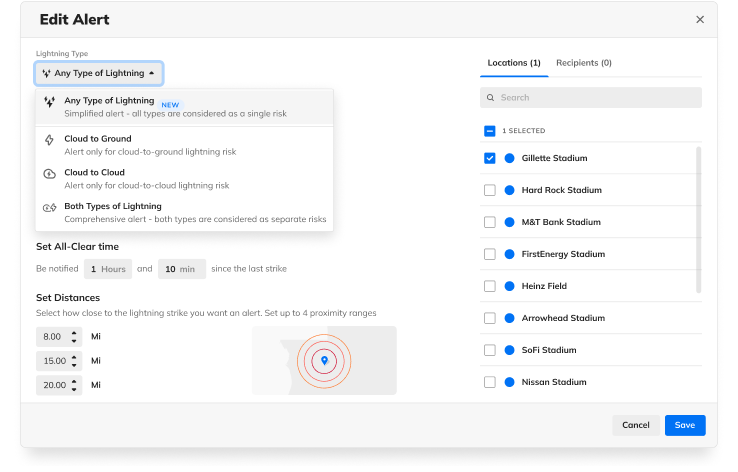Viewport: 738px width, 472px height.
Task: Click the Any Type of Lightning option icon
Action: coord(50,102)
